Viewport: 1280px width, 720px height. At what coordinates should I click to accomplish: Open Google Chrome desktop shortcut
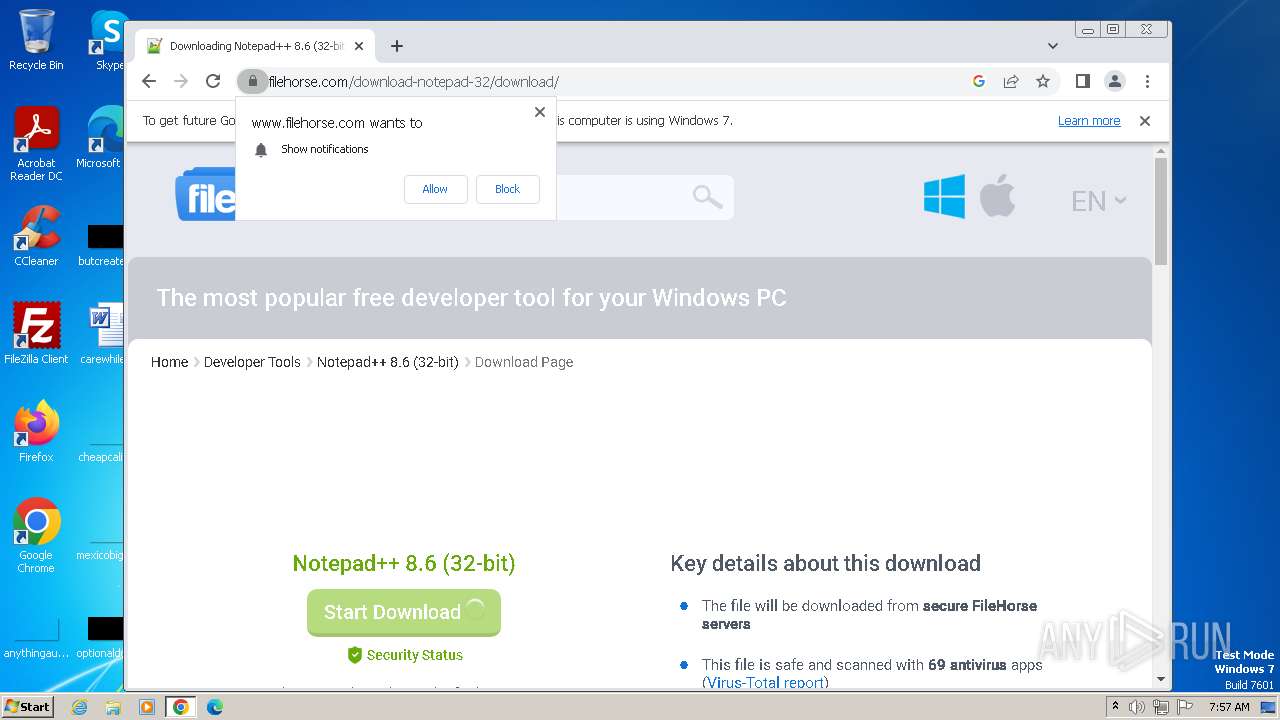[x=36, y=535]
